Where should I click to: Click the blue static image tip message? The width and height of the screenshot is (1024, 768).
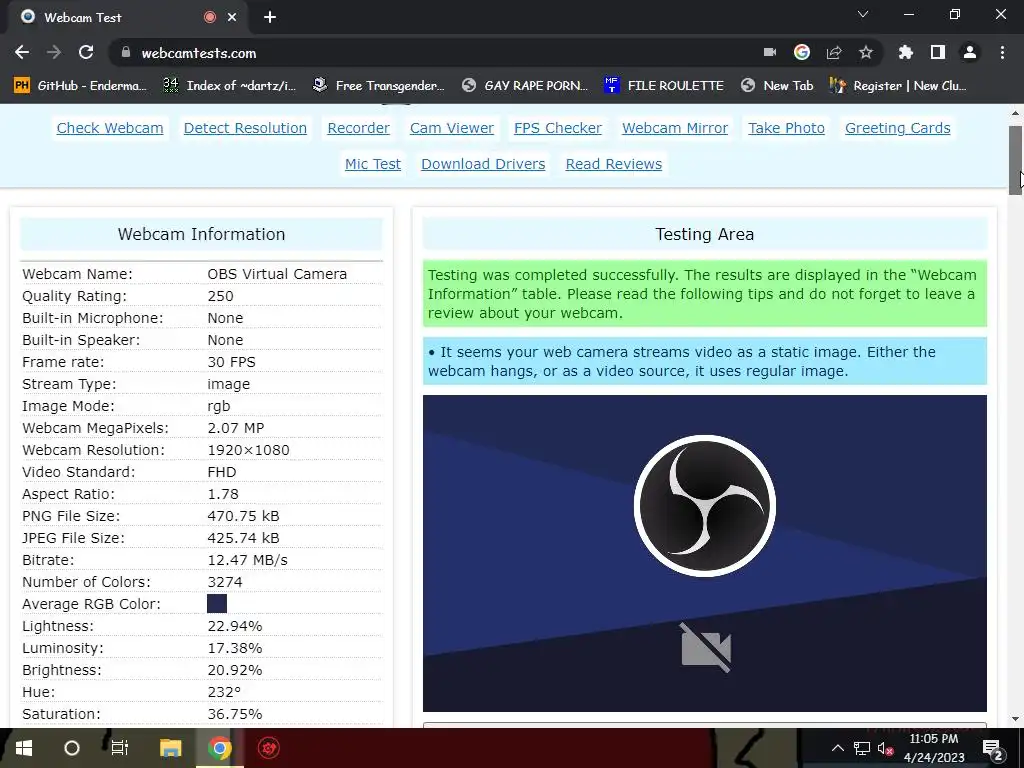click(x=705, y=361)
